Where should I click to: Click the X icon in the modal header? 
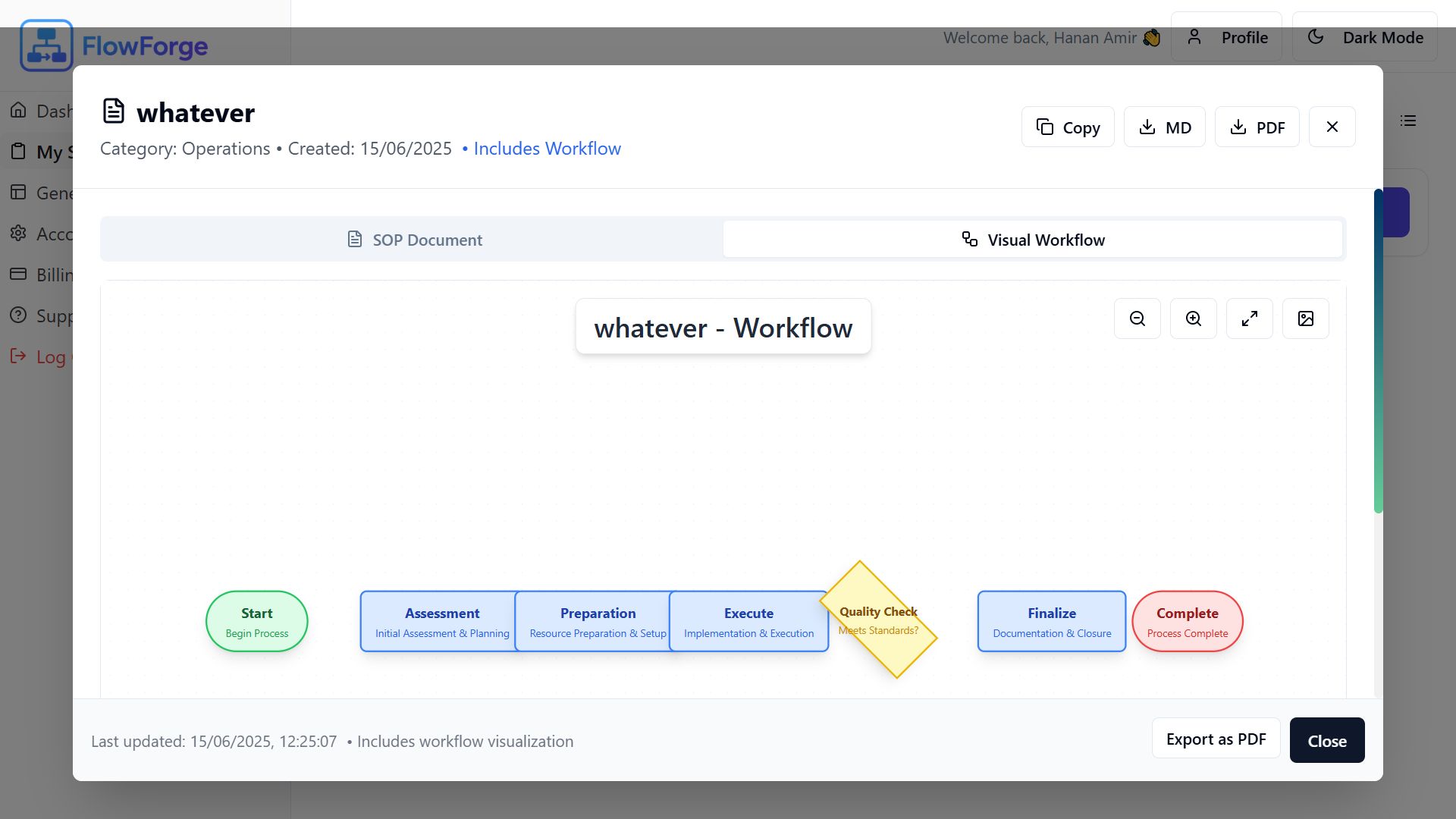tap(1332, 127)
